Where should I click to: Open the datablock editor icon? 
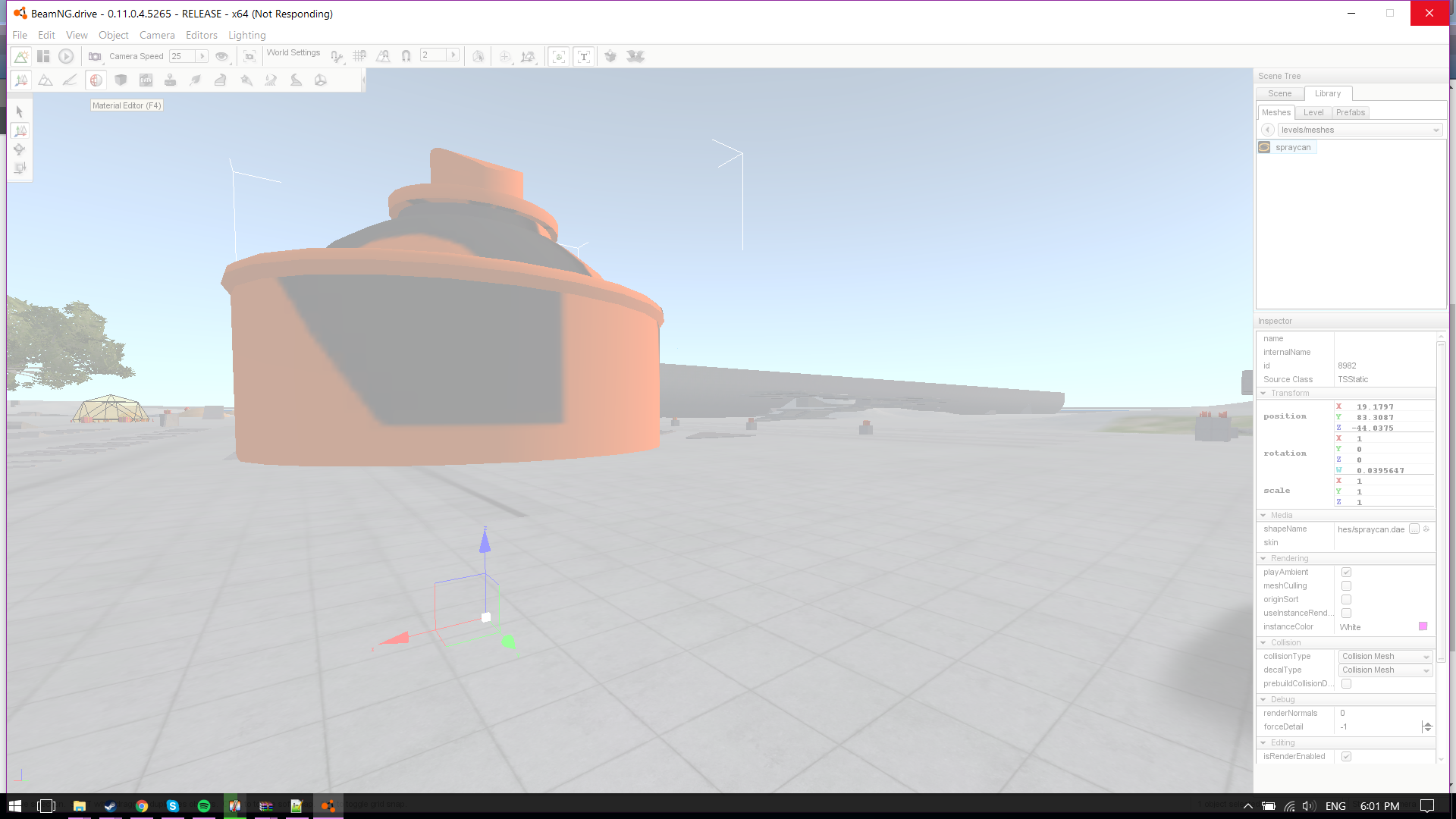point(146,80)
